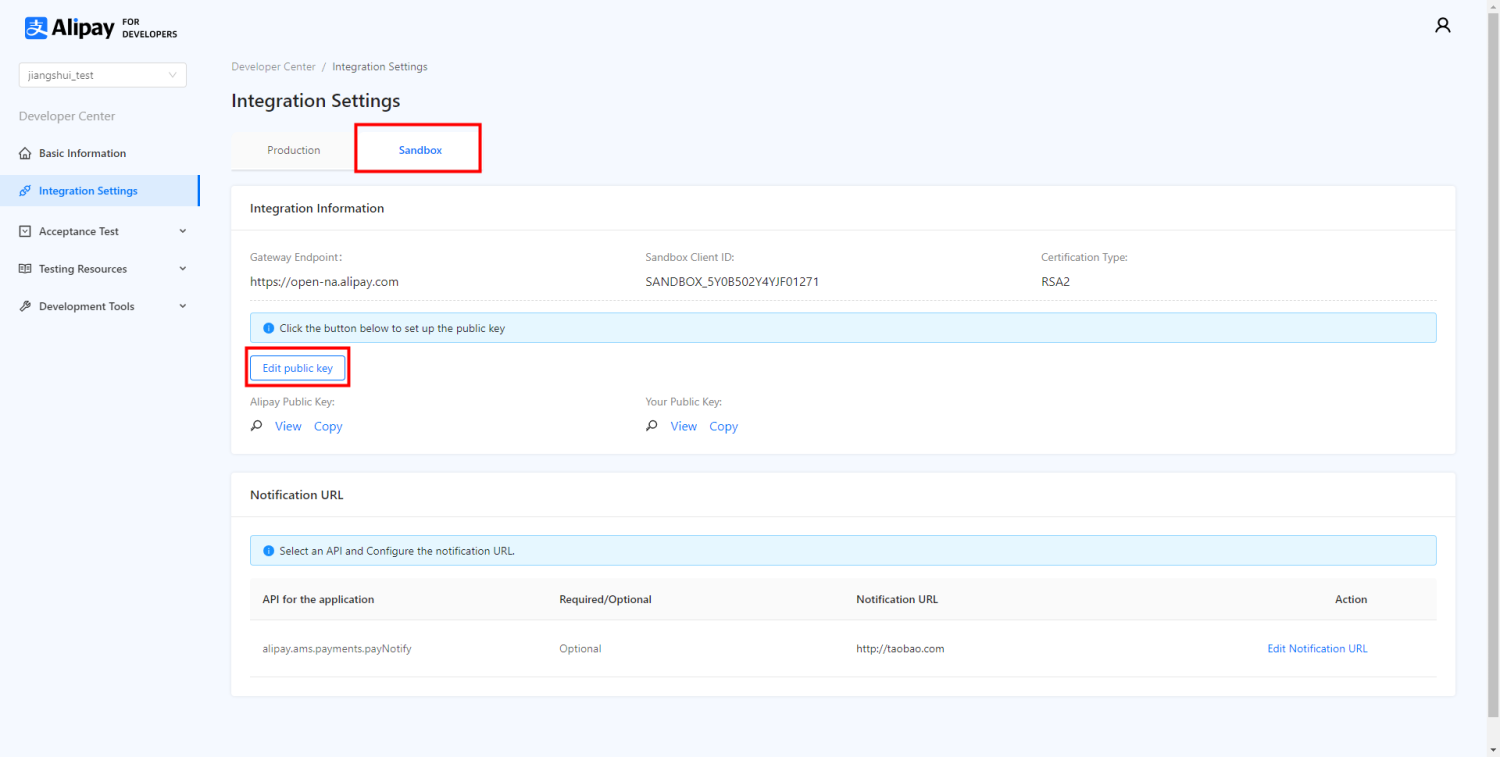This screenshot has width=1500, height=757.
Task: Select the home icon beside Basic Information
Action: pyautogui.click(x=23, y=153)
